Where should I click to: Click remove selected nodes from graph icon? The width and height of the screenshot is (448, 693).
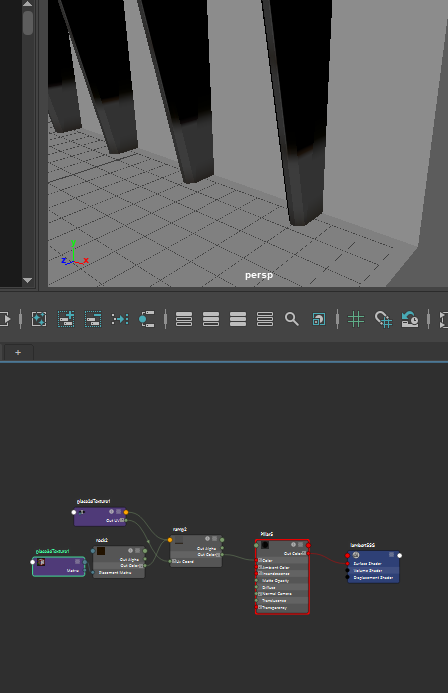(93, 319)
